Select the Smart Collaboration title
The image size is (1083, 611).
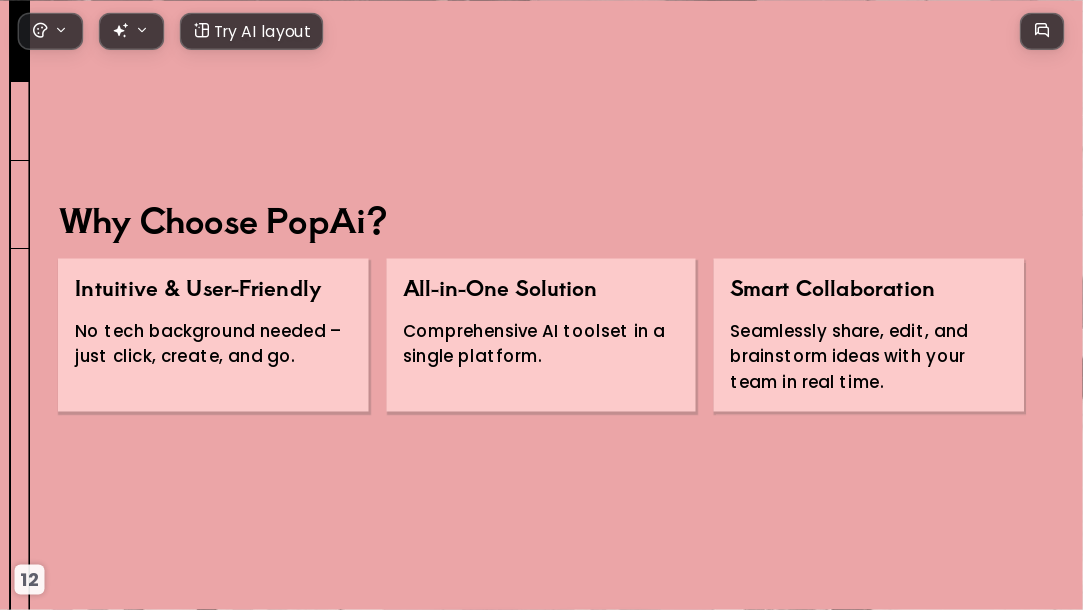(x=832, y=289)
